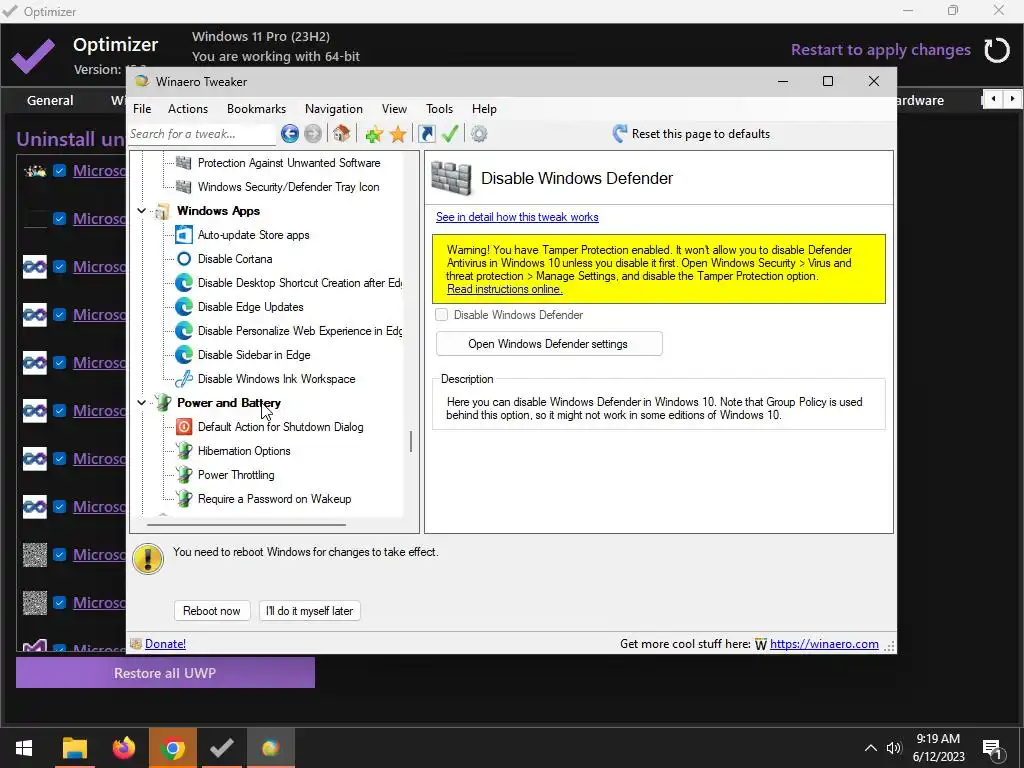Click Restore all UWP in Optimizer

click(165, 673)
